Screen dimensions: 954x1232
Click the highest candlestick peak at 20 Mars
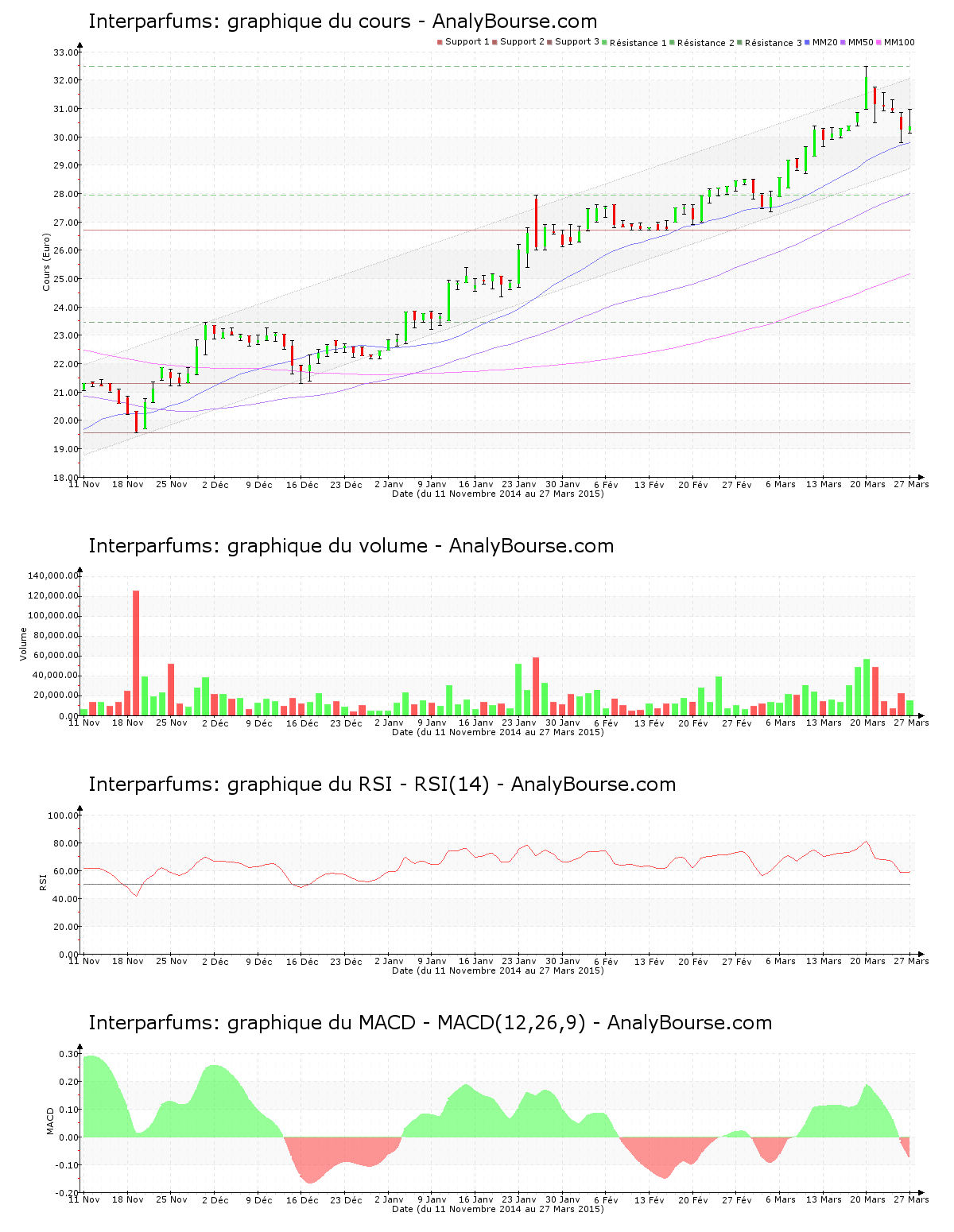(867, 87)
